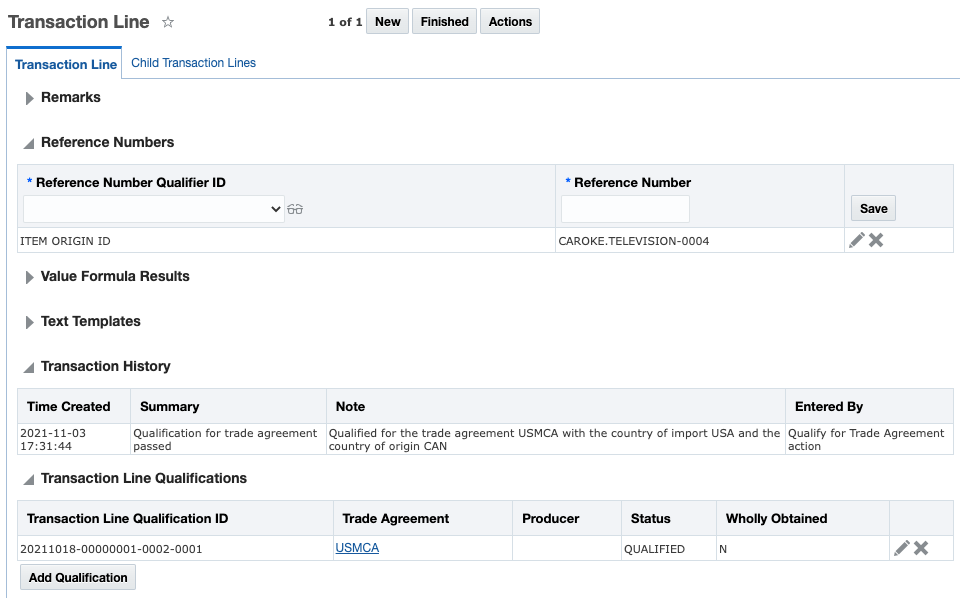The width and height of the screenshot is (960, 598).
Task: Collapse the Transaction Line Qualifications section
Action: coord(30,479)
